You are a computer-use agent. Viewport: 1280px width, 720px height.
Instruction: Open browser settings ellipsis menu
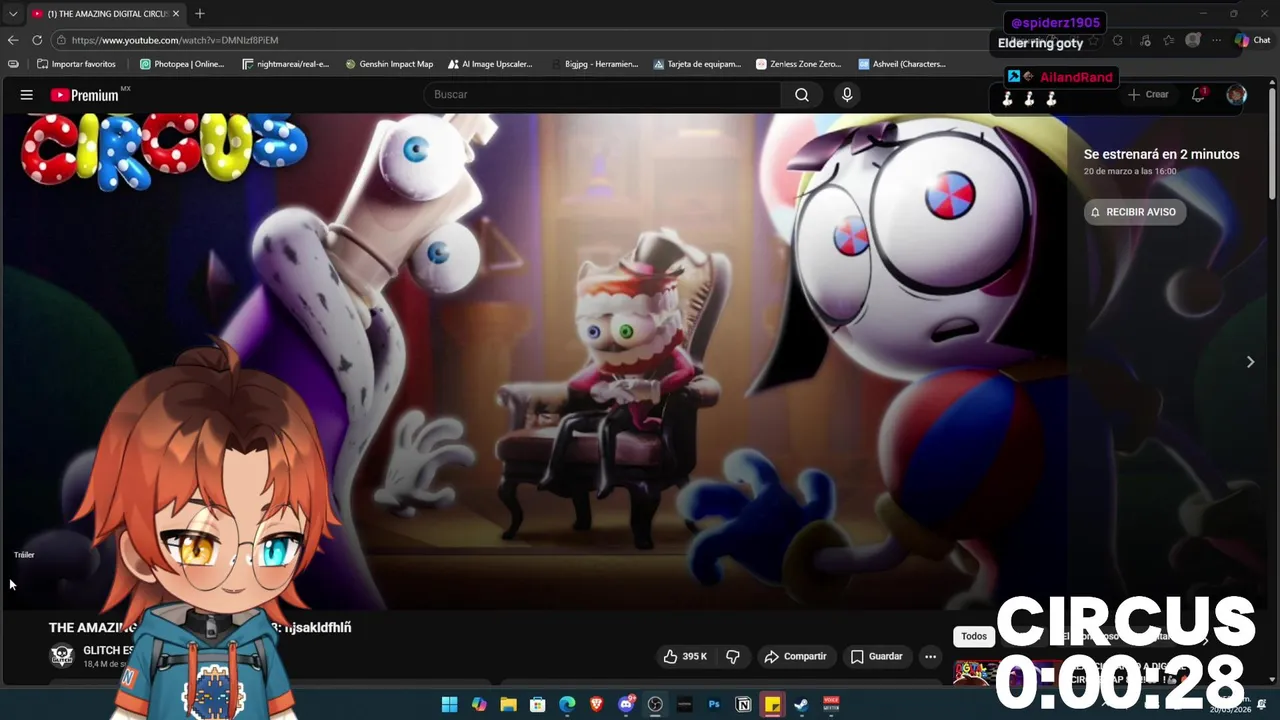pyautogui.click(x=1216, y=40)
